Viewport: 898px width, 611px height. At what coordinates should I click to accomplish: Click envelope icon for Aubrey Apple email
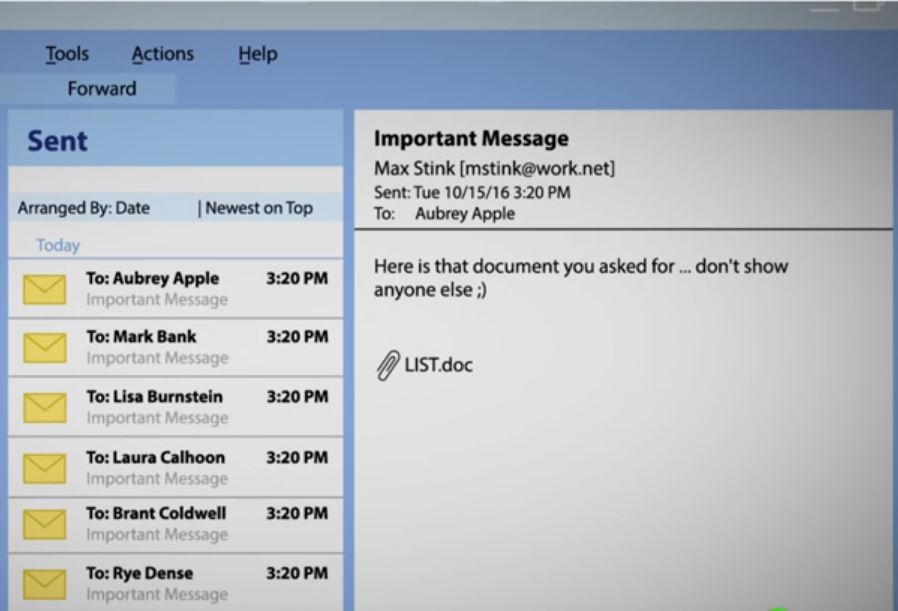click(44, 289)
